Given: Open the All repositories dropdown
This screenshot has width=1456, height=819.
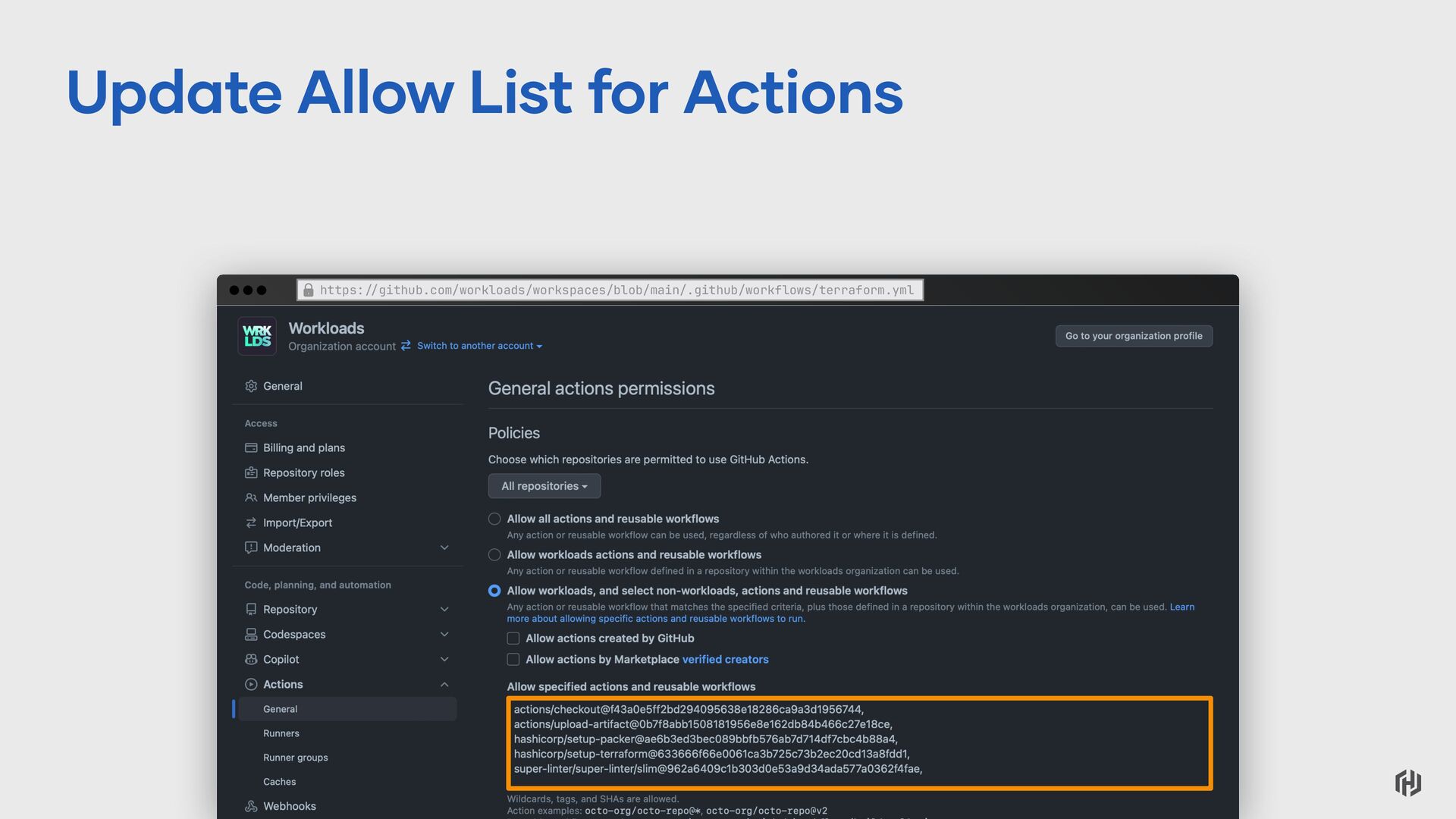Looking at the screenshot, I should pyautogui.click(x=544, y=486).
